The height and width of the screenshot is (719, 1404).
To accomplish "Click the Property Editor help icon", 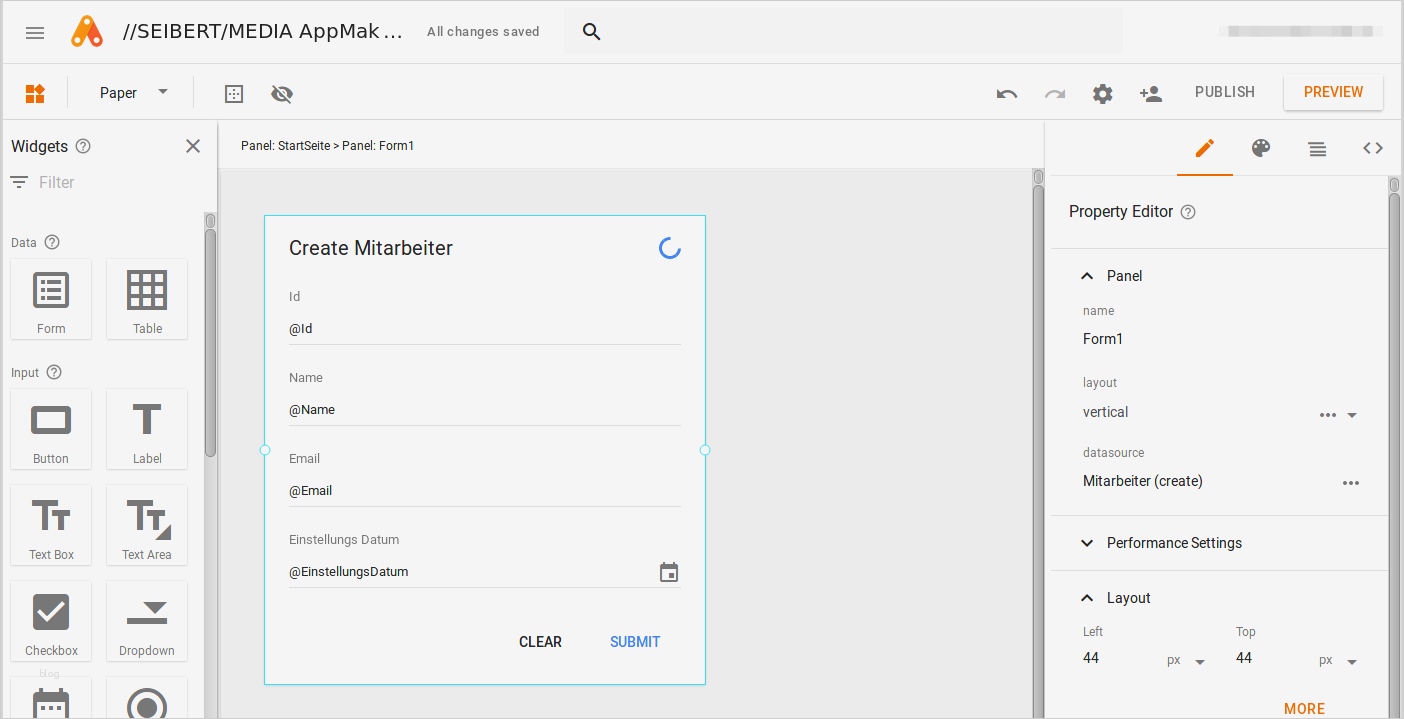I will pos(1188,212).
